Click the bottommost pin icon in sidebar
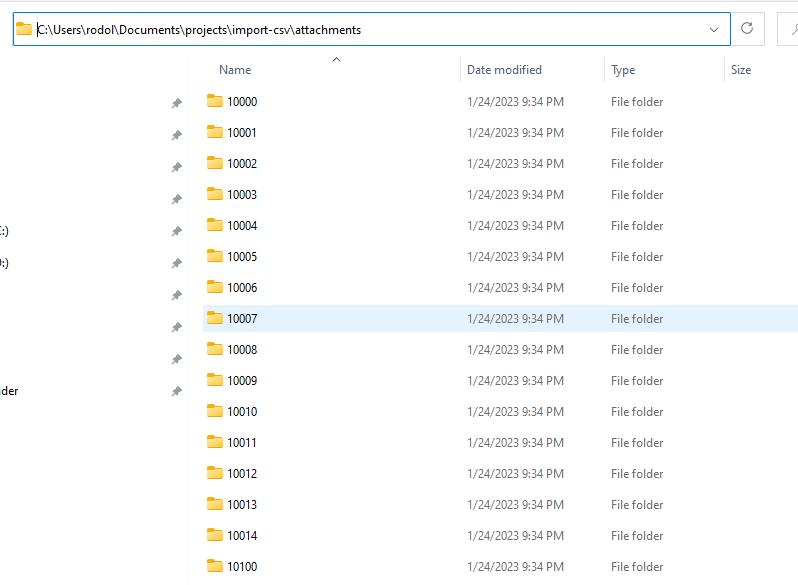Image resolution: width=798 pixels, height=585 pixels. [x=176, y=391]
